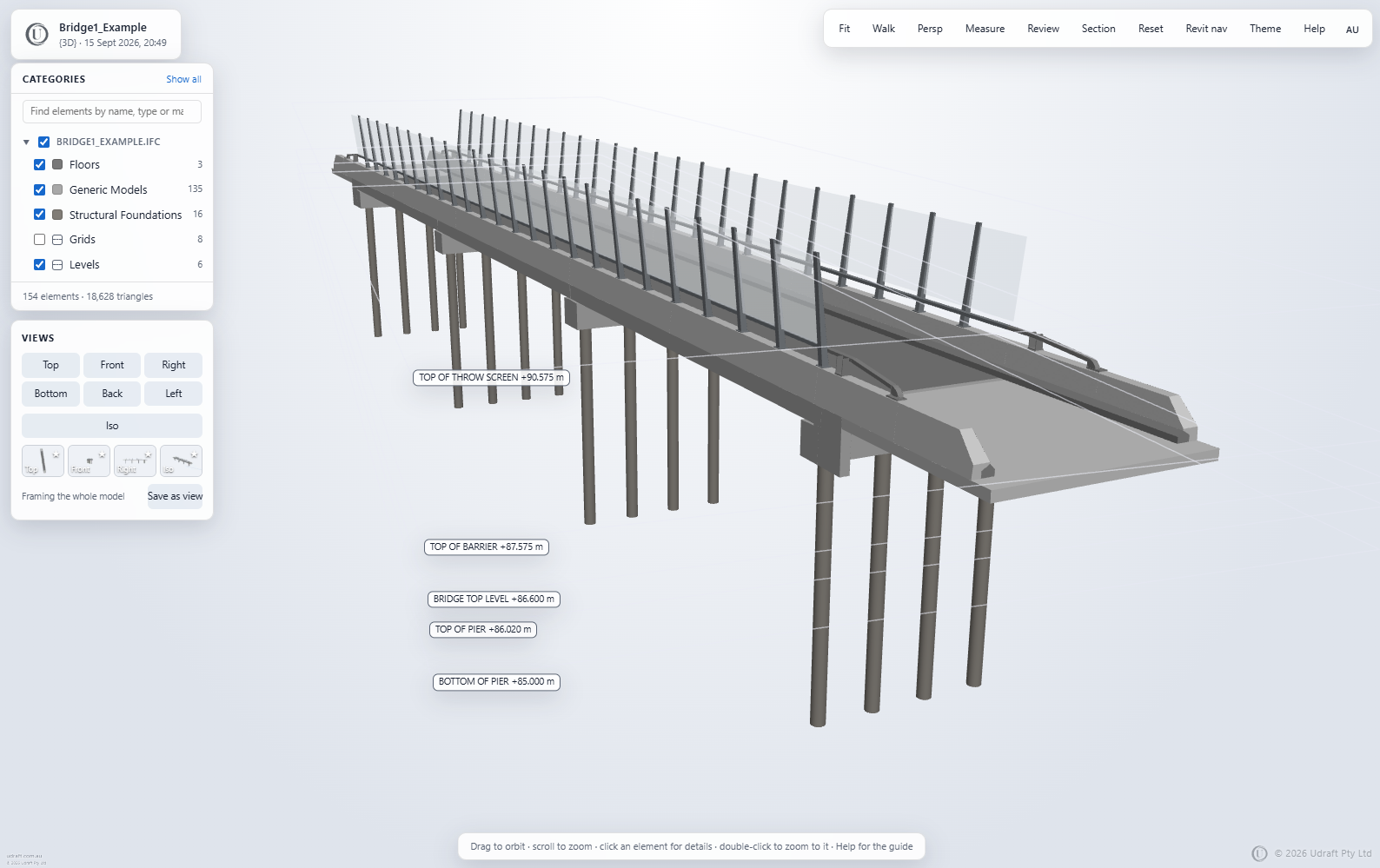Screen dimensions: 1380x868
Task: Click the Show all link
Action: [x=183, y=79]
